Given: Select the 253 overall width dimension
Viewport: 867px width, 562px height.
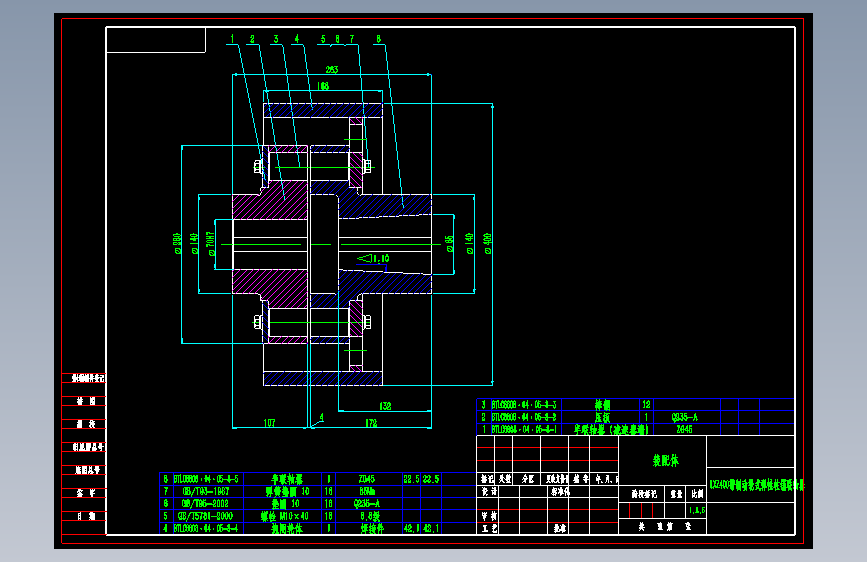Looking at the screenshot, I should click(x=332, y=70).
